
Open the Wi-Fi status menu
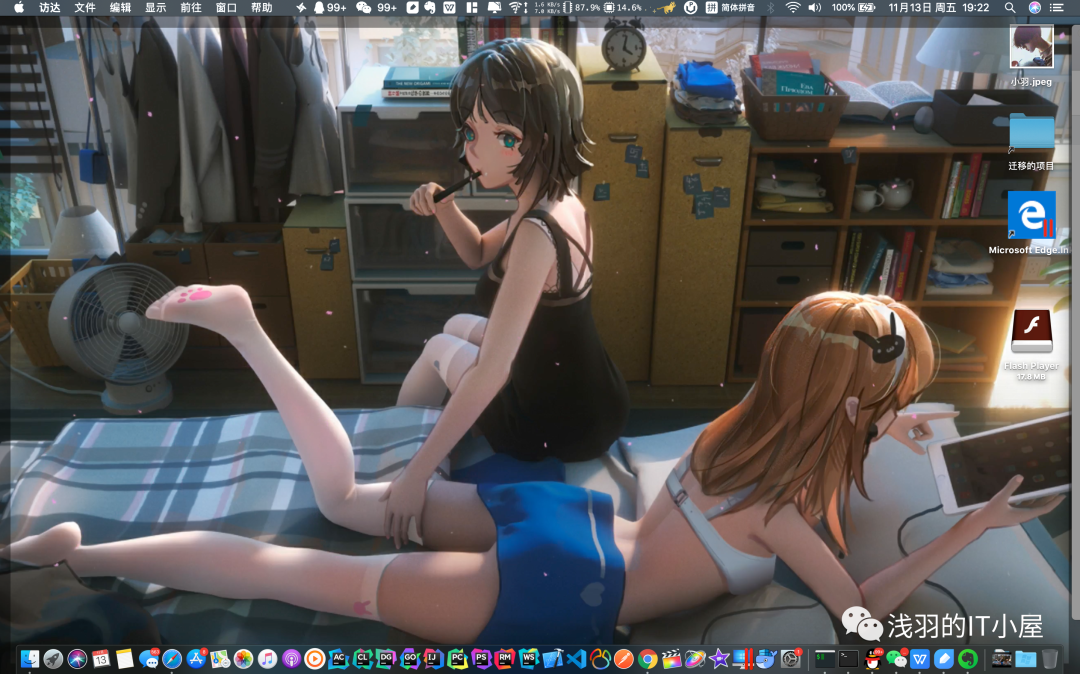coord(793,8)
